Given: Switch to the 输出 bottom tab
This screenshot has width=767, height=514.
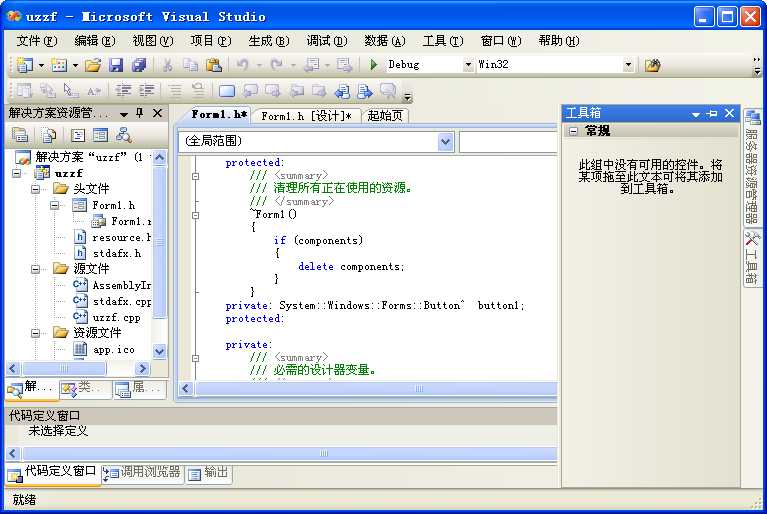Looking at the screenshot, I should point(209,473).
